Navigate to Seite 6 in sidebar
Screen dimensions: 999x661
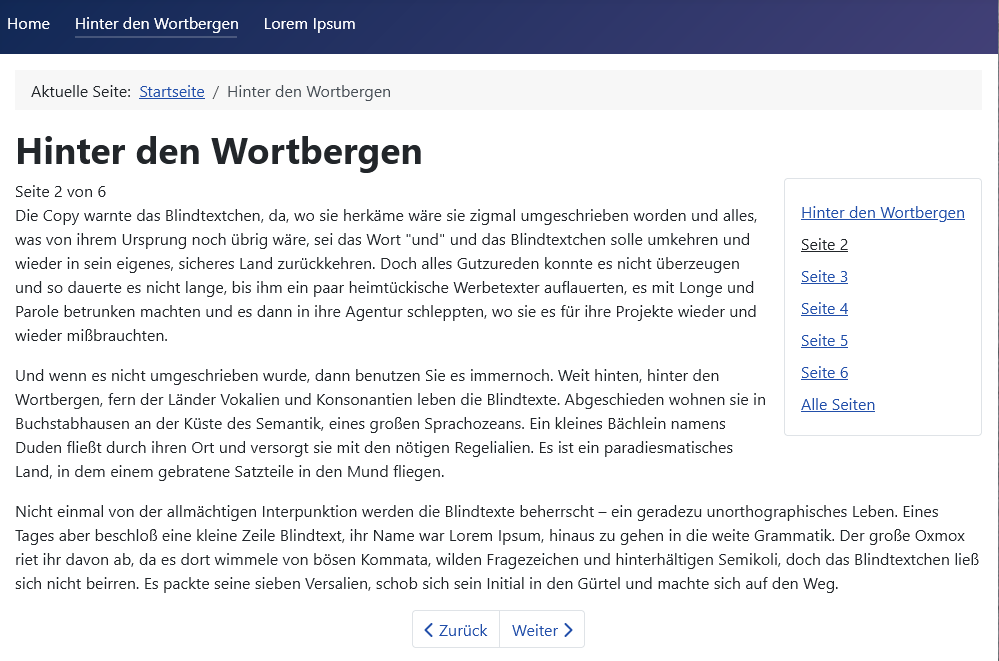point(824,372)
